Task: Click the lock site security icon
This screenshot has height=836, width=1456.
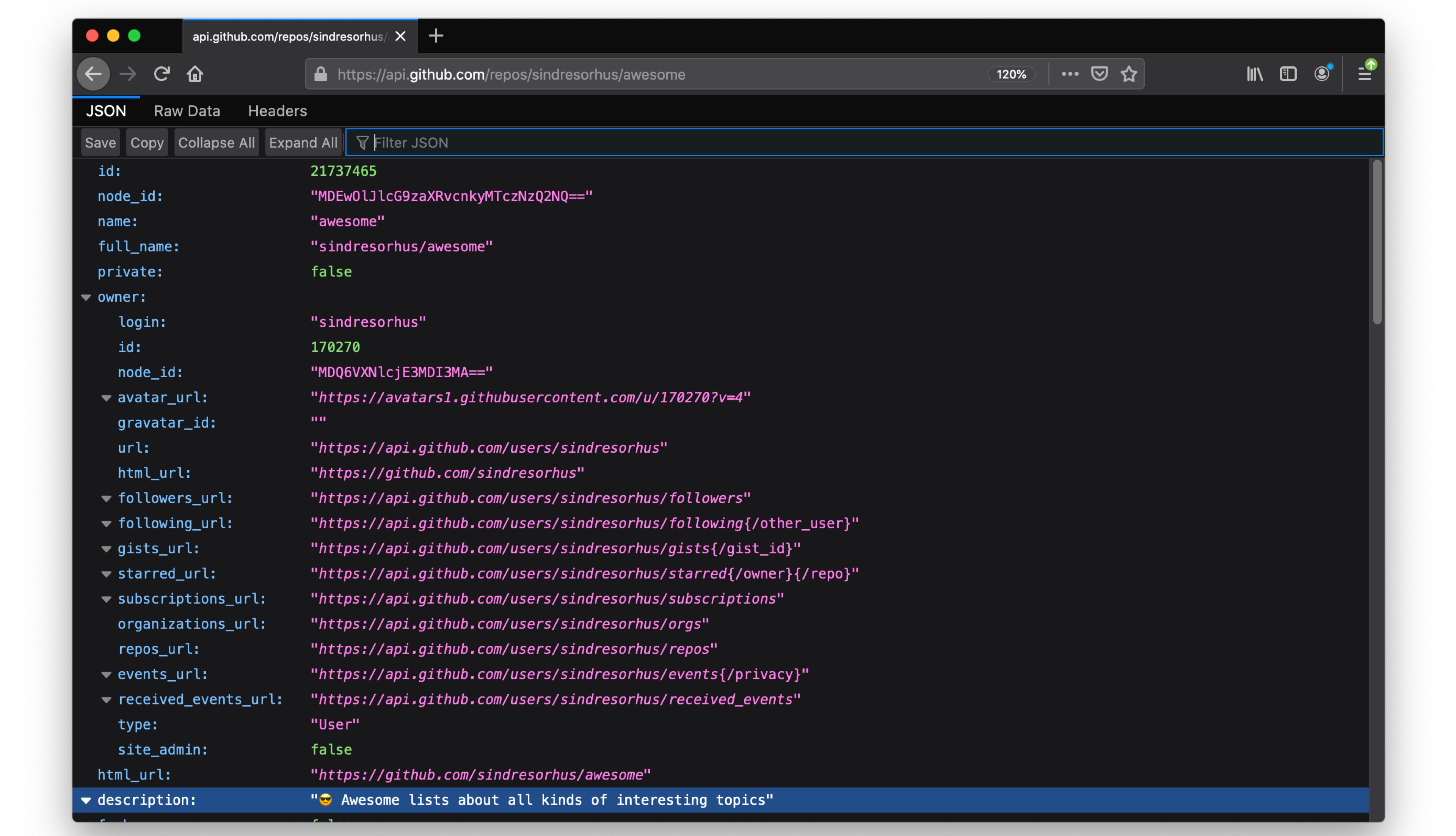Action: point(321,74)
